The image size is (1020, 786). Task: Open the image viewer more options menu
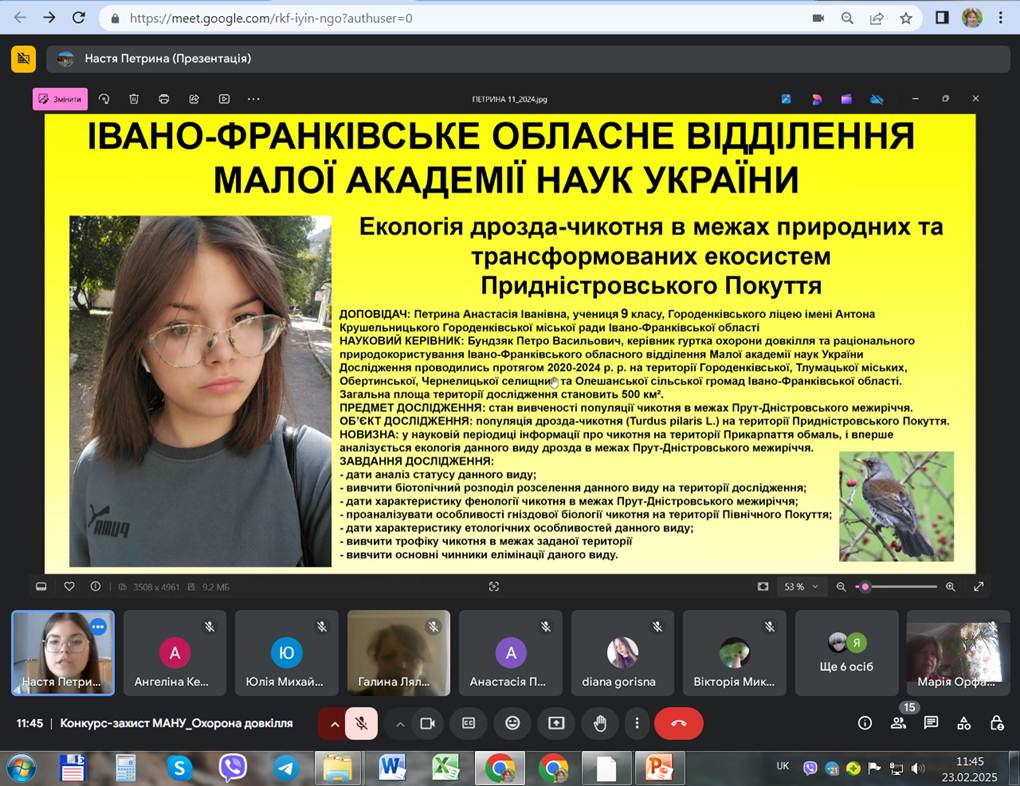253,98
